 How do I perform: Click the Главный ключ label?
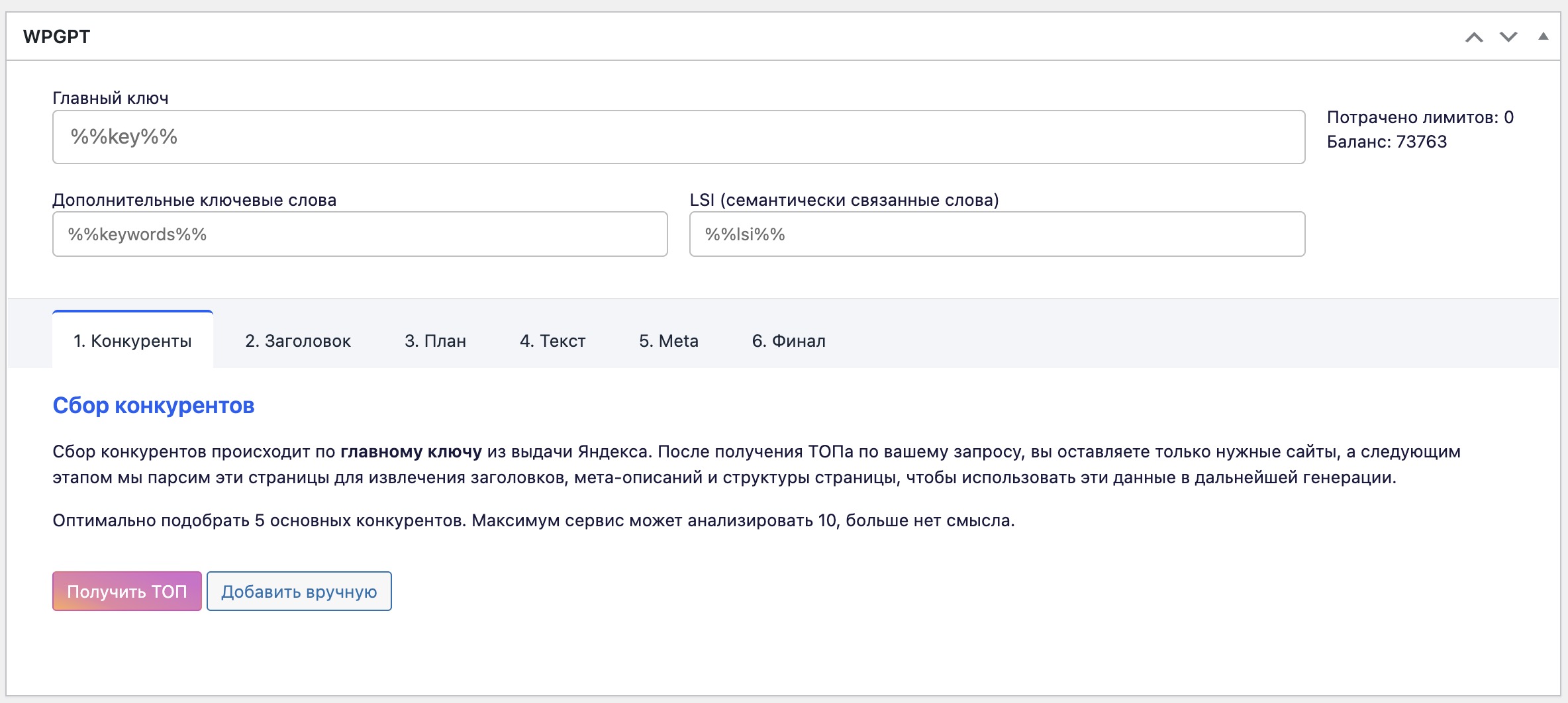pyautogui.click(x=111, y=98)
